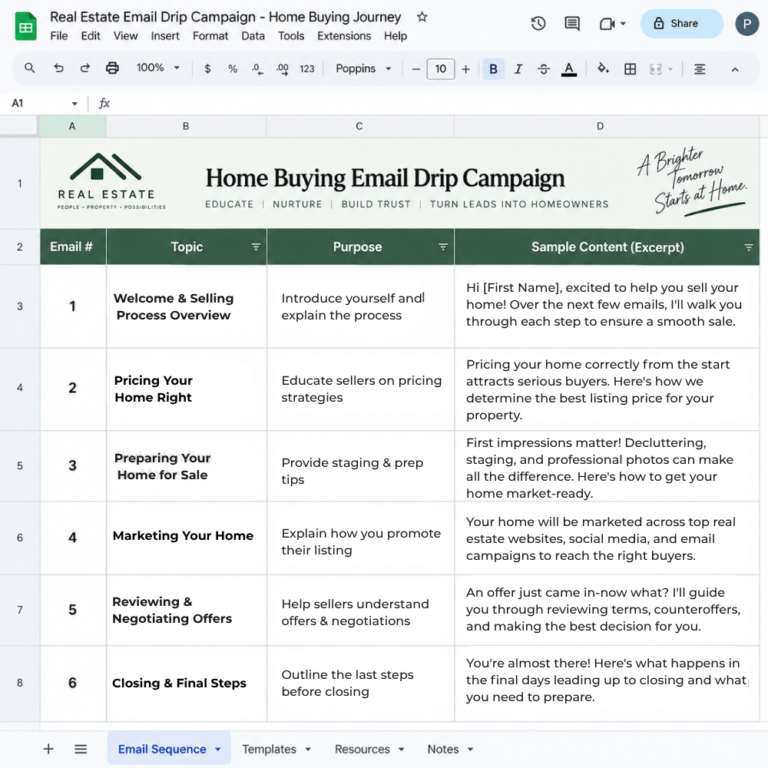This screenshot has width=768, height=768.
Task: Open the Topic column filter
Action: (256, 247)
